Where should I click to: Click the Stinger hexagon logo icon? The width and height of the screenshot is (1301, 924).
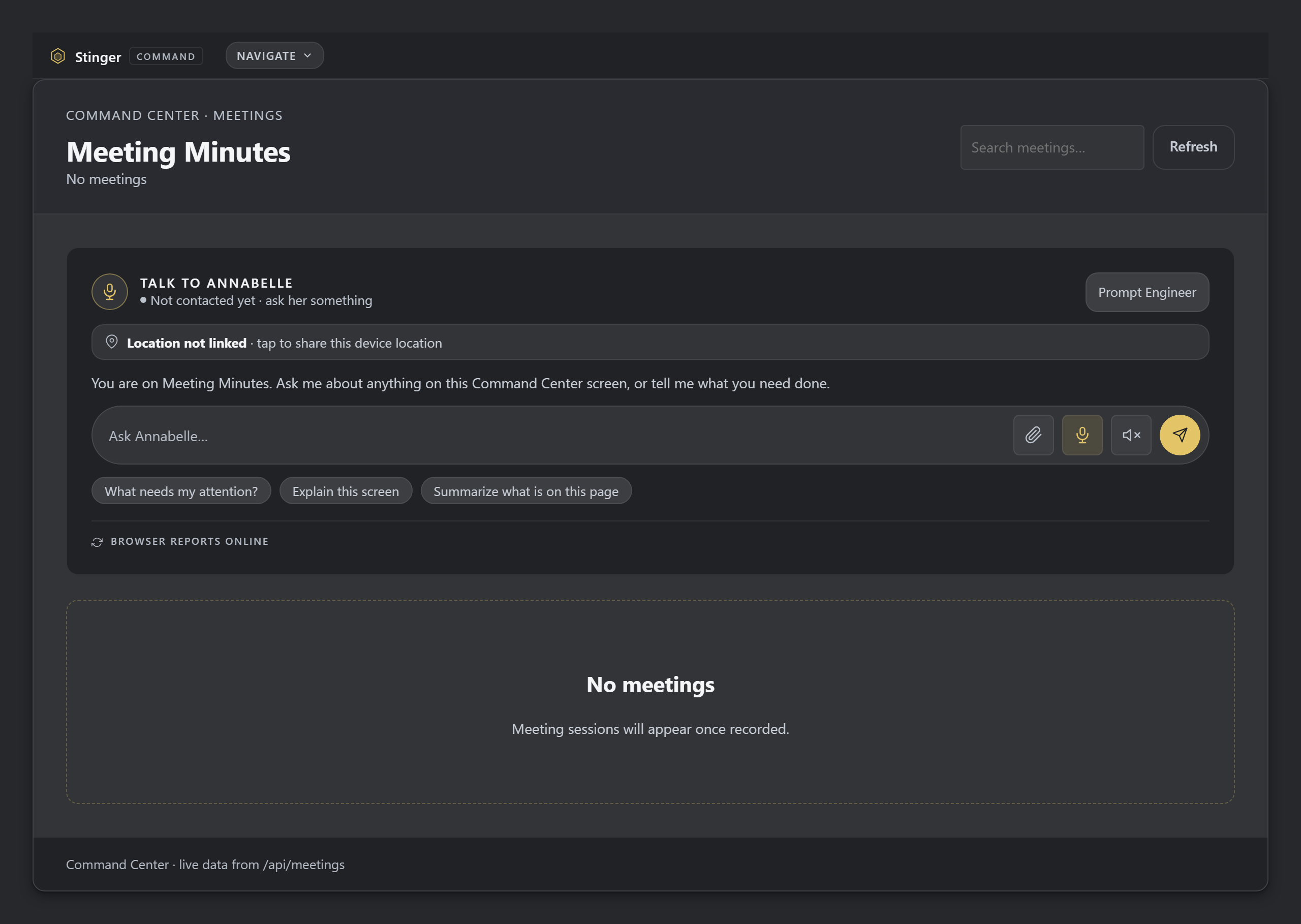coord(57,56)
